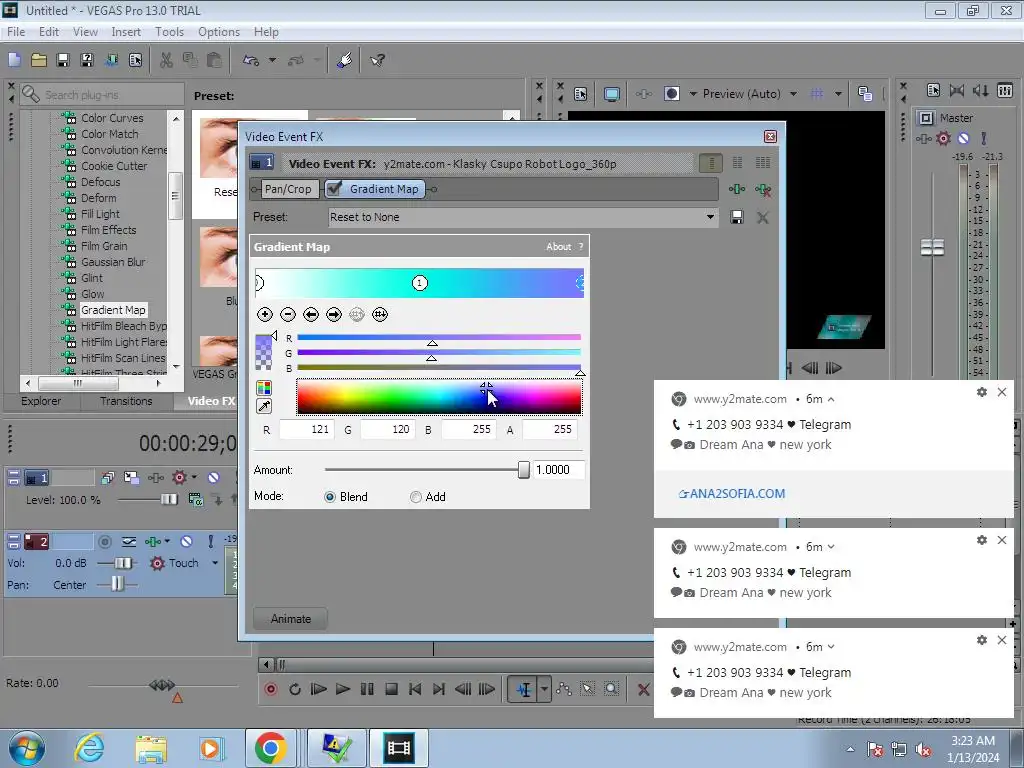
Task: Click the Animate button
Action: [x=291, y=618]
